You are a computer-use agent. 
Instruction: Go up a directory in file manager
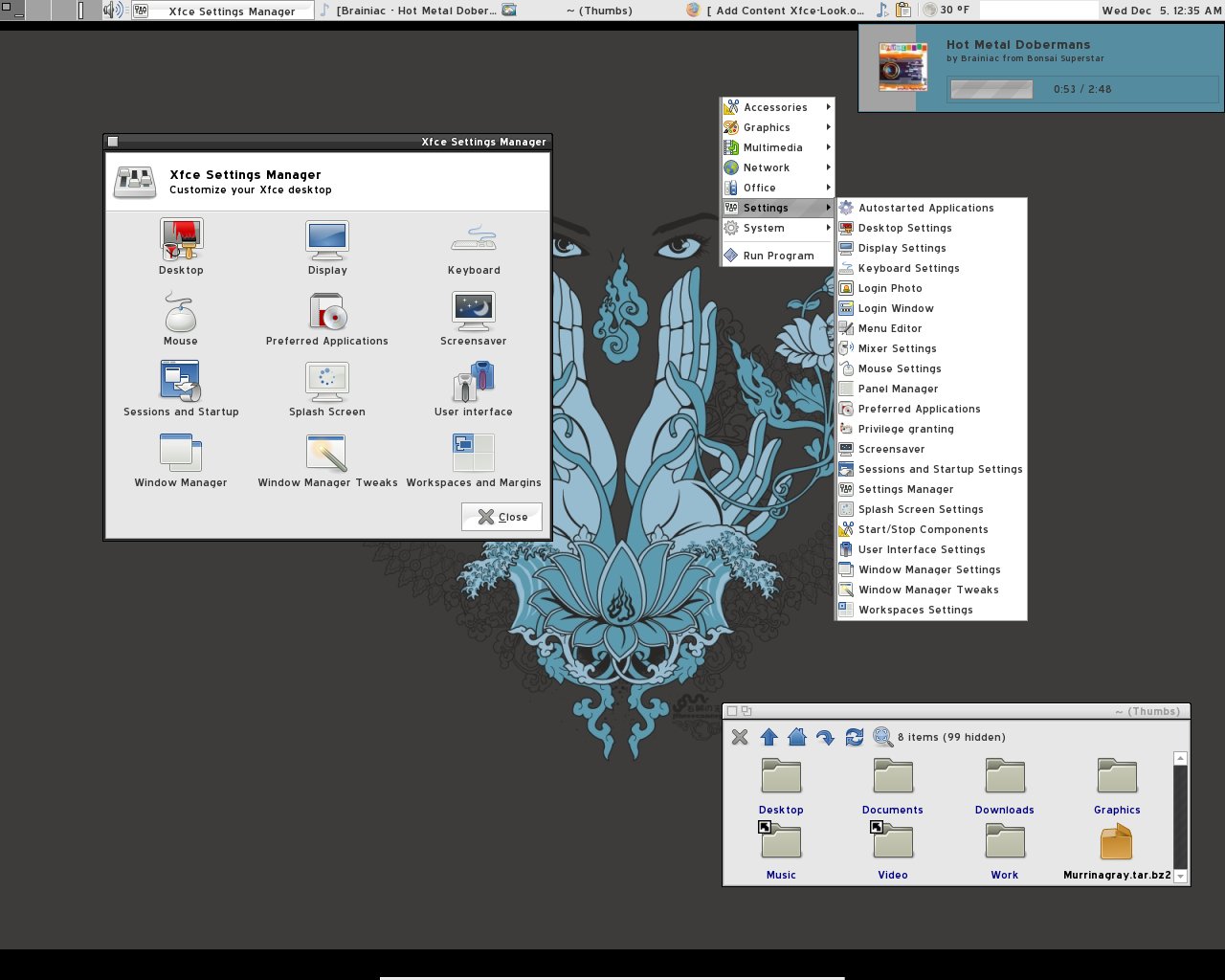(x=768, y=737)
